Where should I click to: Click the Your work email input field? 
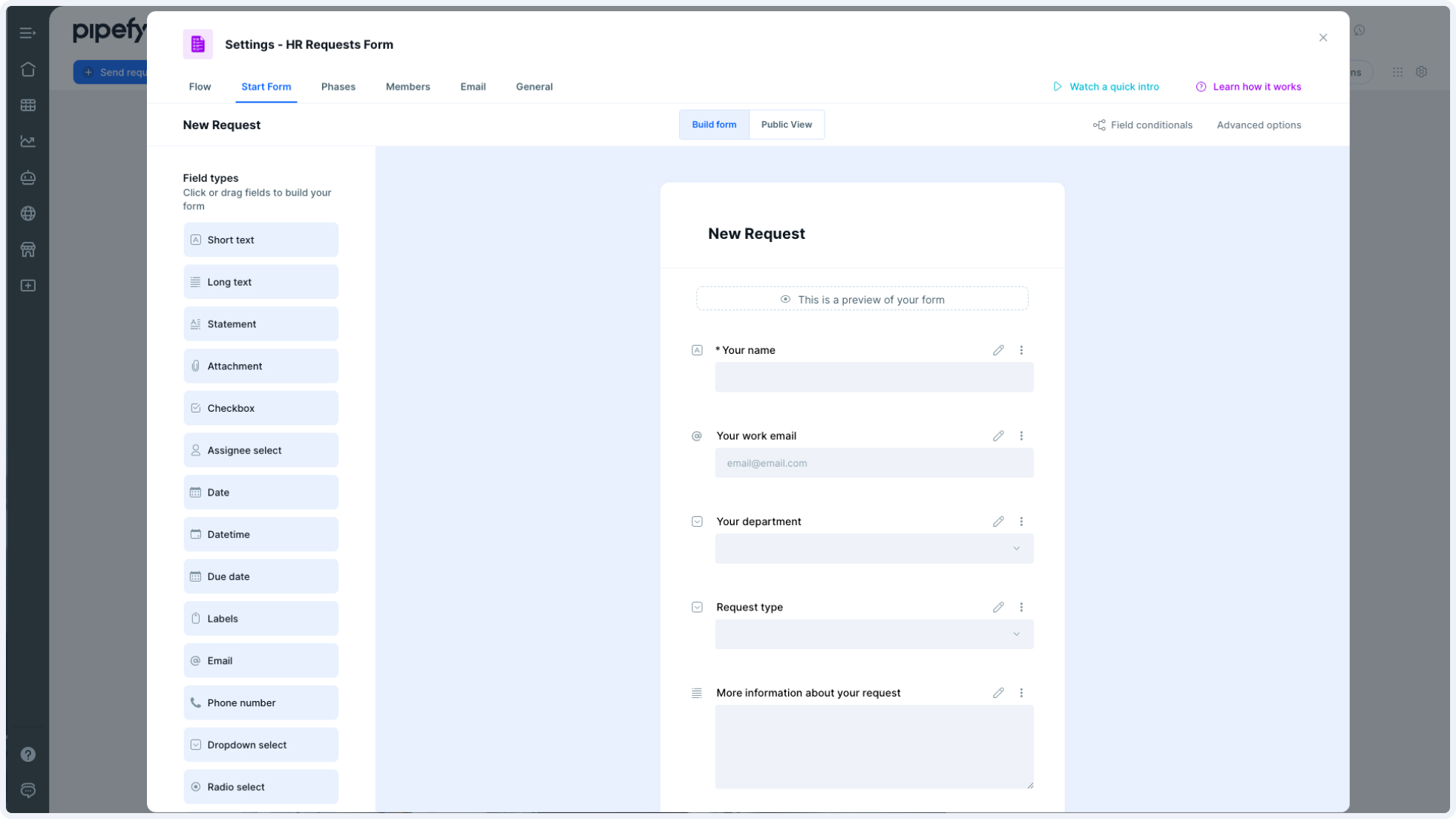(873, 464)
